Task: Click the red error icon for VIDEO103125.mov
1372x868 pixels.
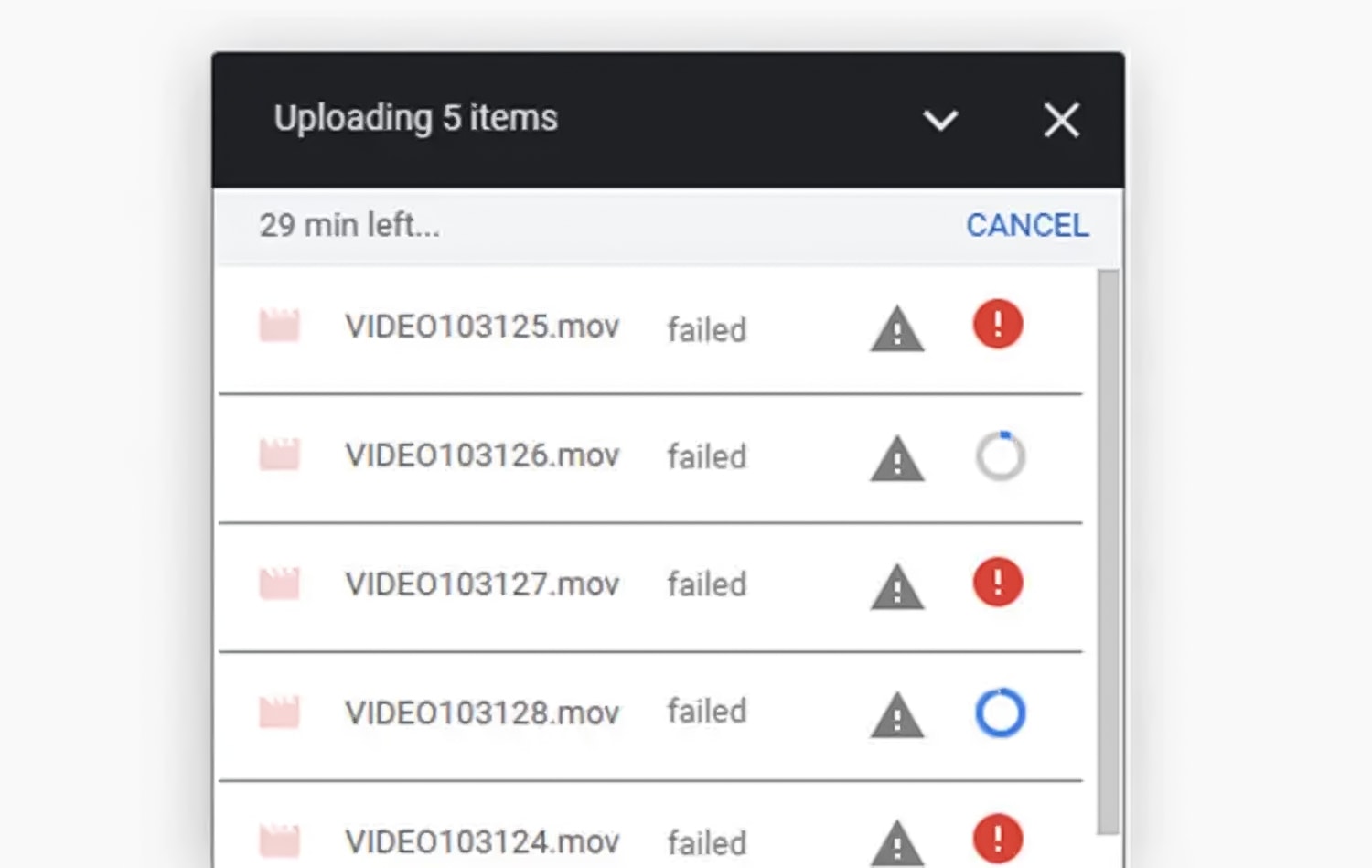Action: click(997, 325)
